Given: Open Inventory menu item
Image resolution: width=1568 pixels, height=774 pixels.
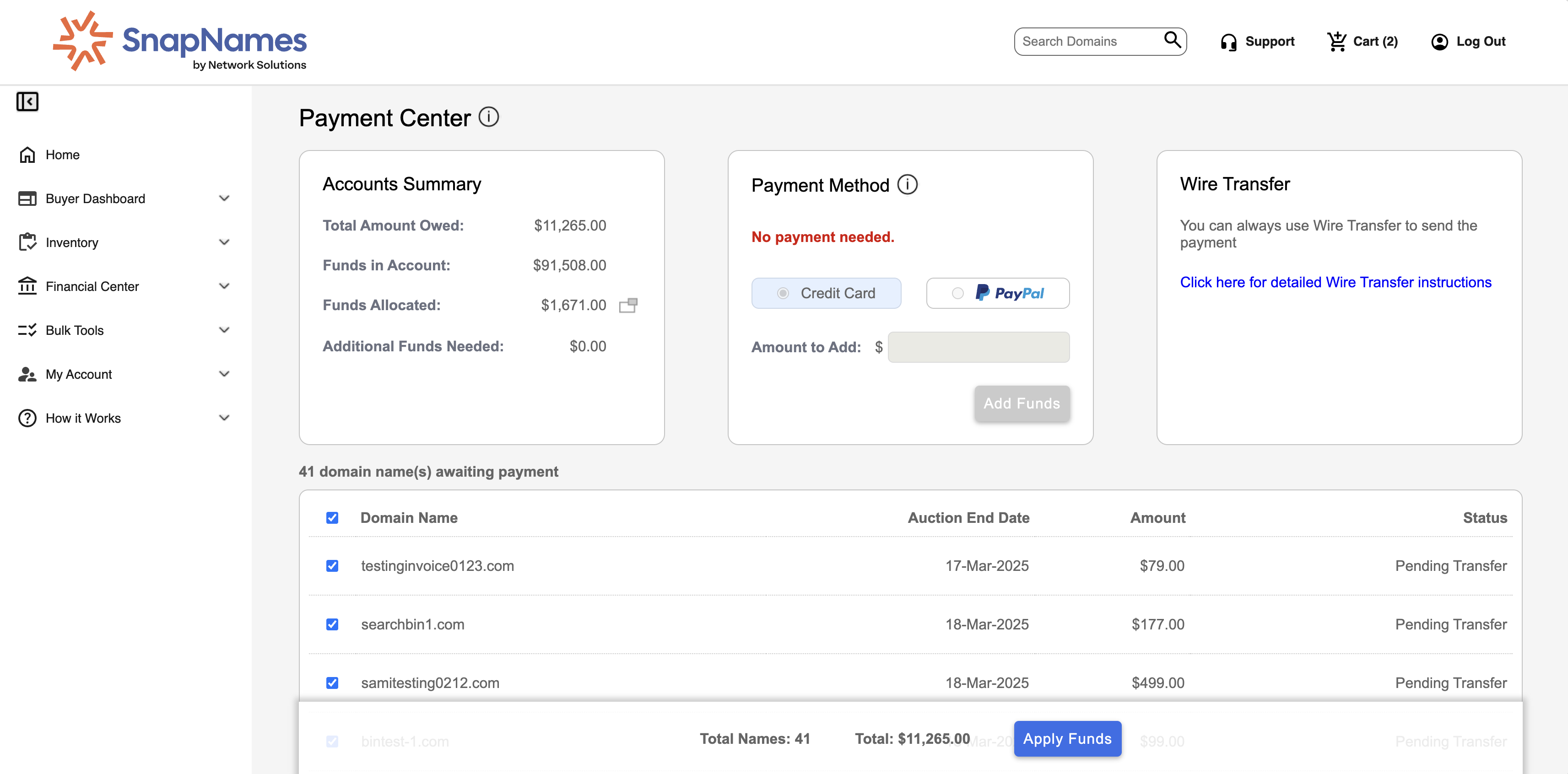Looking at the screenshot, I should point(72,243).
